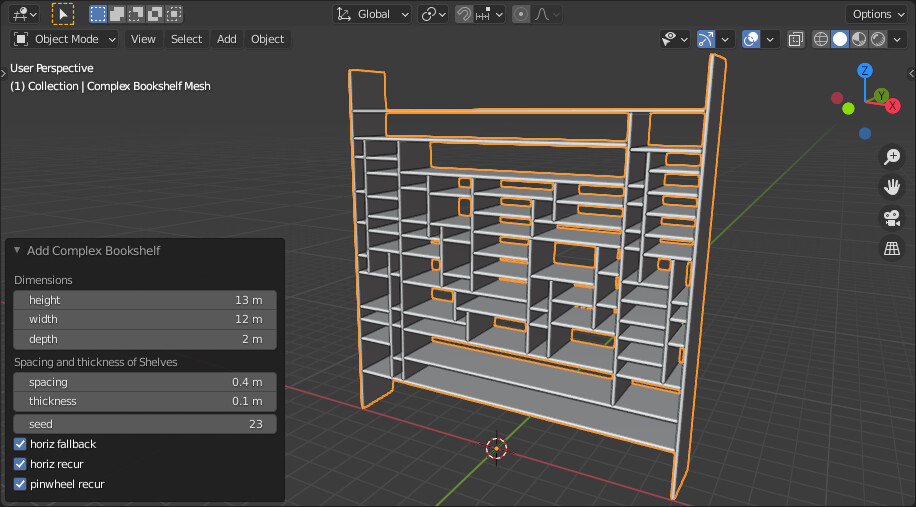Open Global transform orientation dropdown
The height and width of the screenshot is (507, 916).
point(373,14)
